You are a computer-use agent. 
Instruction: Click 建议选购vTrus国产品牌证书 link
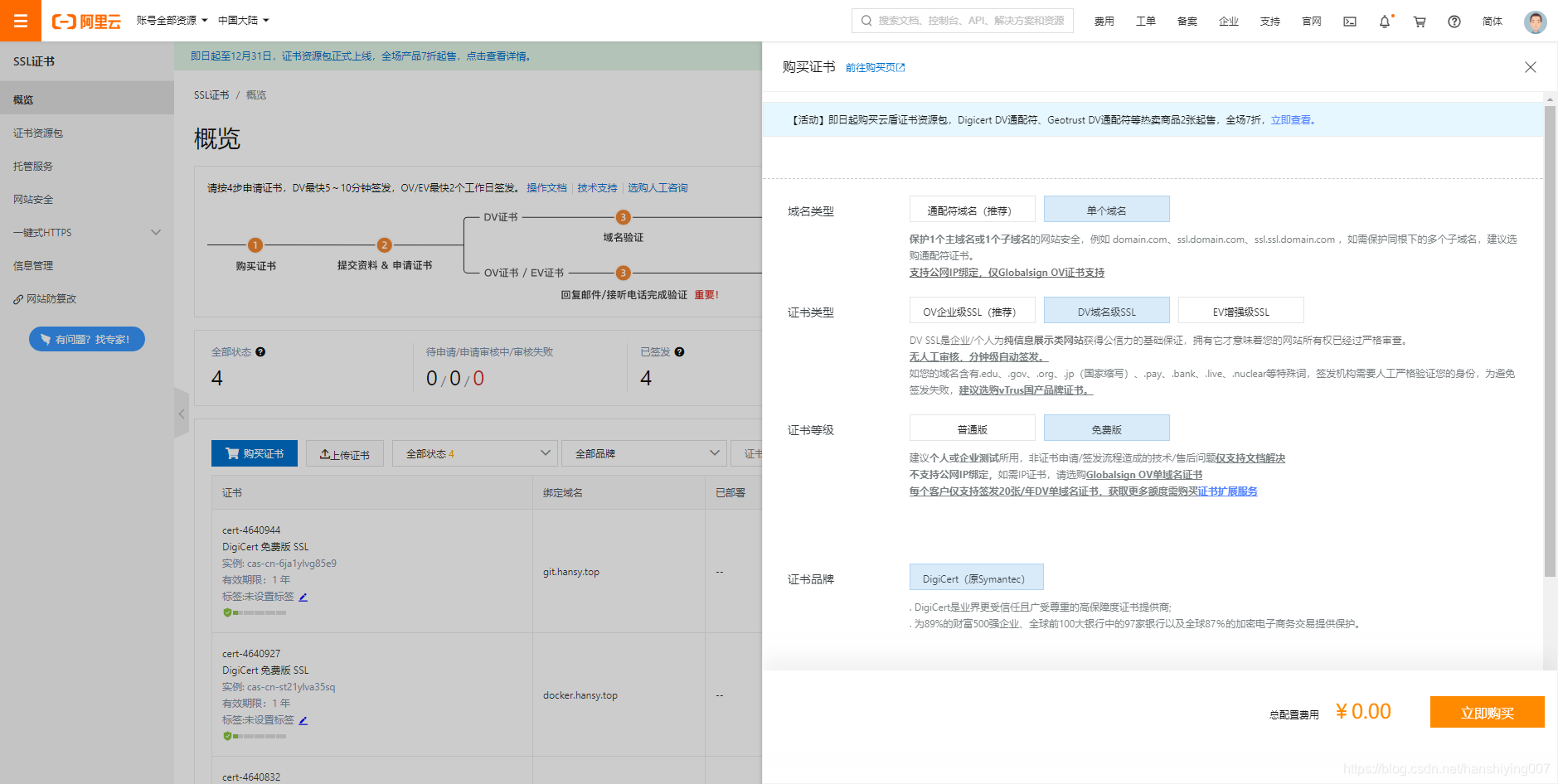click(x=1026, y=390)
